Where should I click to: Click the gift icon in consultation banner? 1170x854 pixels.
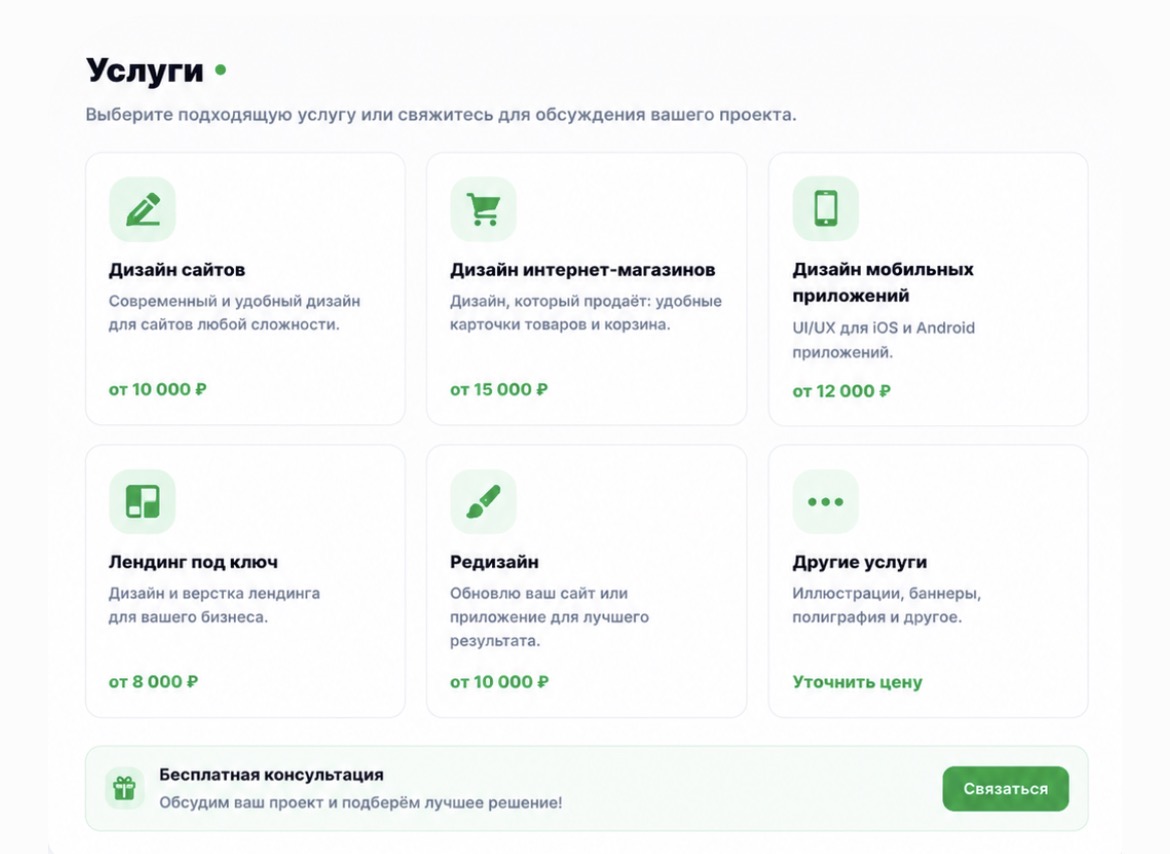(125, 788)
